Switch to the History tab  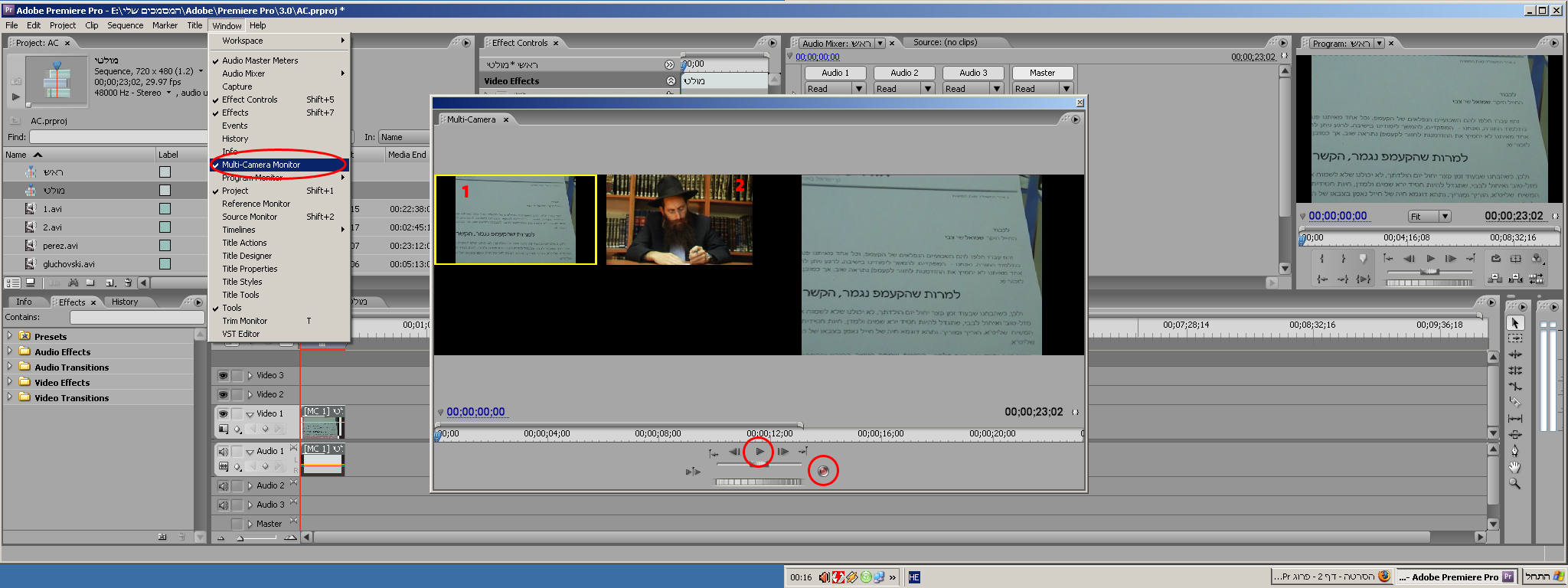pyautogui.click(x=125, y=302)
